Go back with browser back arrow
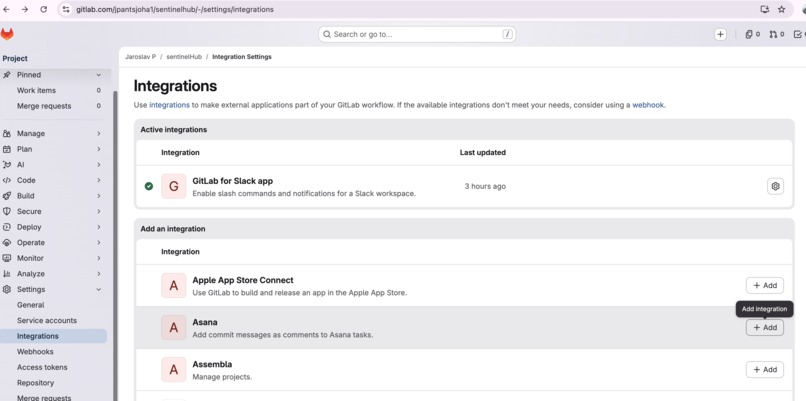The image size is (806, 401). (x=6, y=9)
